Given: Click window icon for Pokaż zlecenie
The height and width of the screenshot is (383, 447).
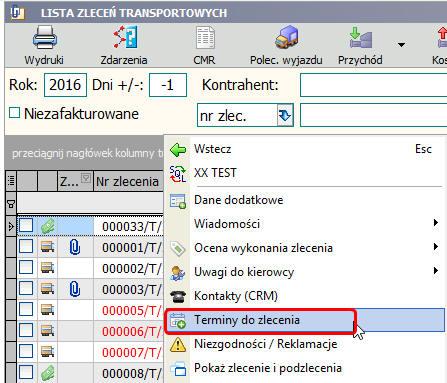Looking at the screenshot, I should [x=178, y=369].
